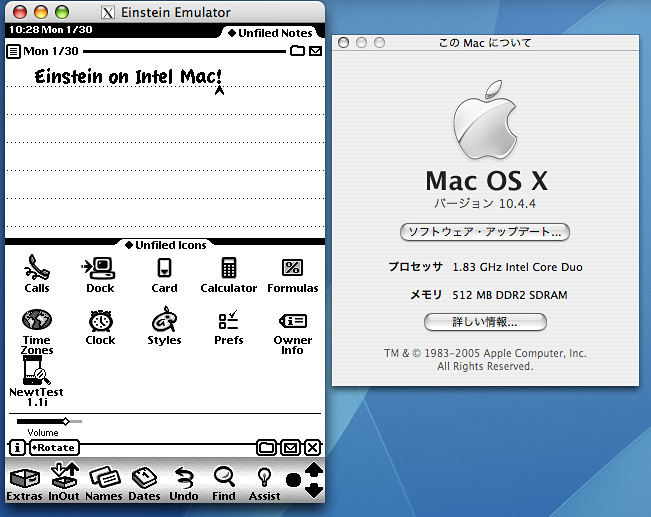This screenshot has width=651, height=517.
Task: Tap the up arrow in button bar
Action: click(314, 470)
